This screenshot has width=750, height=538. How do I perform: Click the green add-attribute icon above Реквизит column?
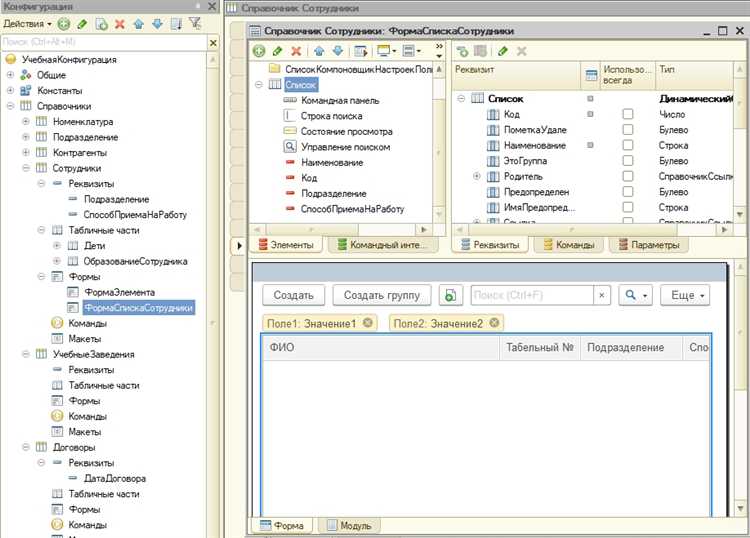pyautogui.click(x=461, y=51)
